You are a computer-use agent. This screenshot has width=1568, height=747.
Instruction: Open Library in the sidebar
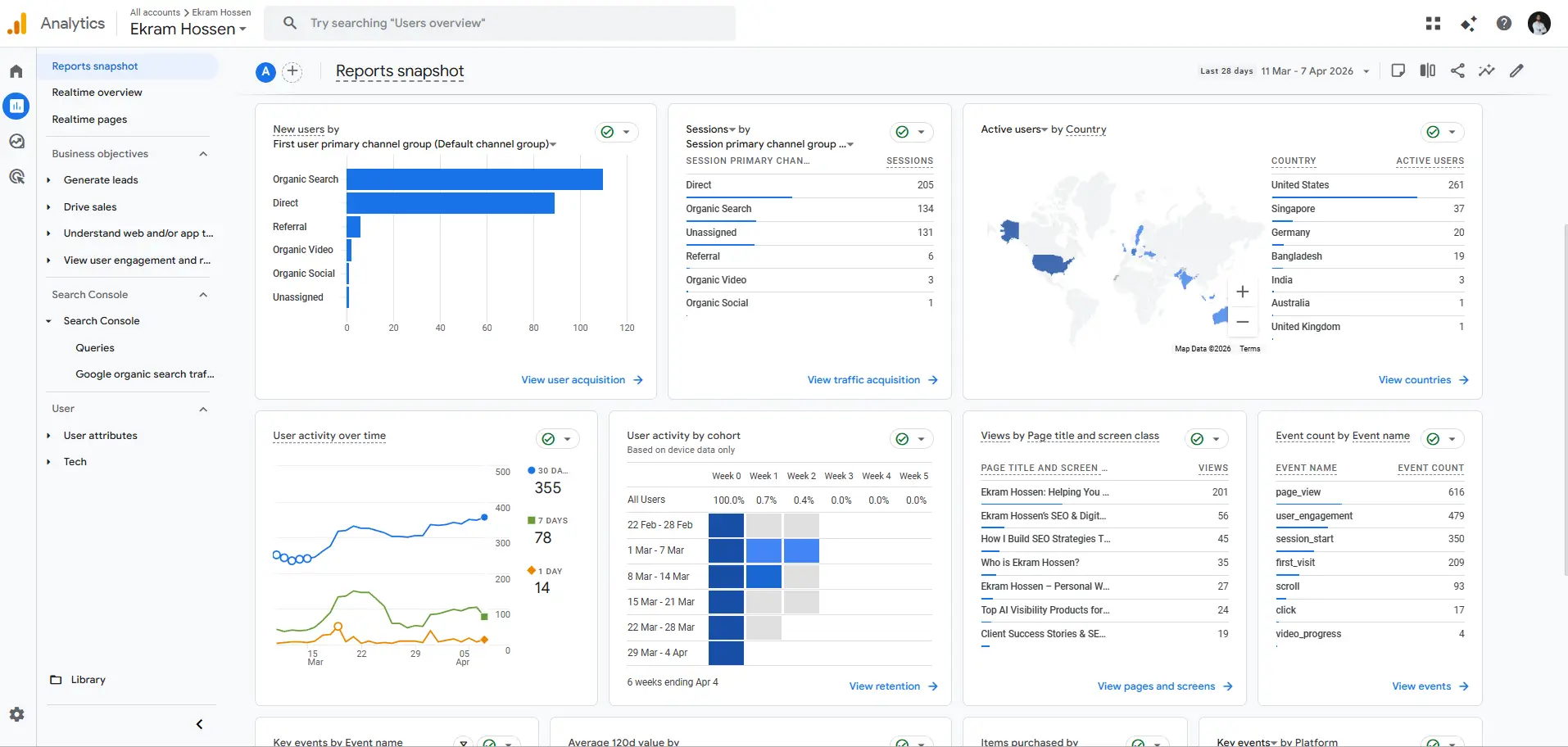[88, 680]
